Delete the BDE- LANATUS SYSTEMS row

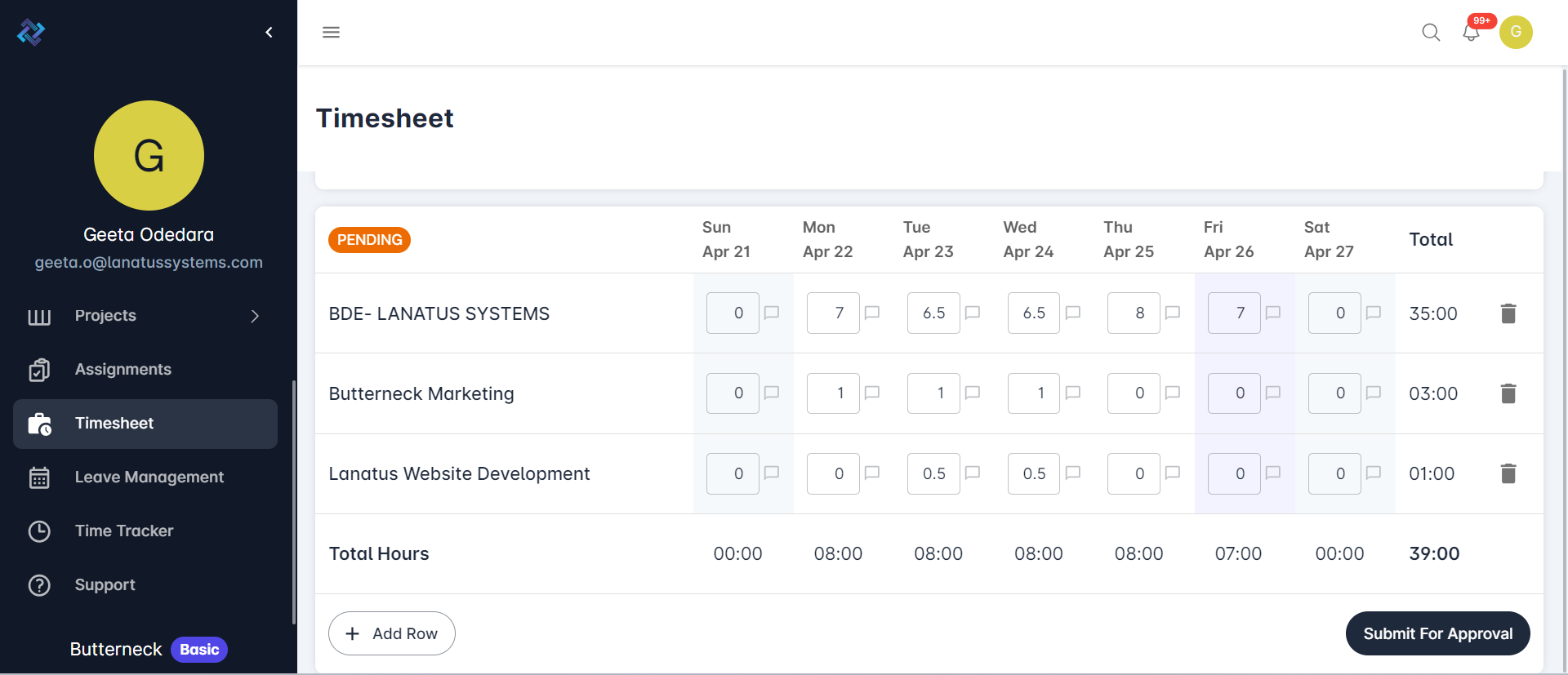(1508, 313)
